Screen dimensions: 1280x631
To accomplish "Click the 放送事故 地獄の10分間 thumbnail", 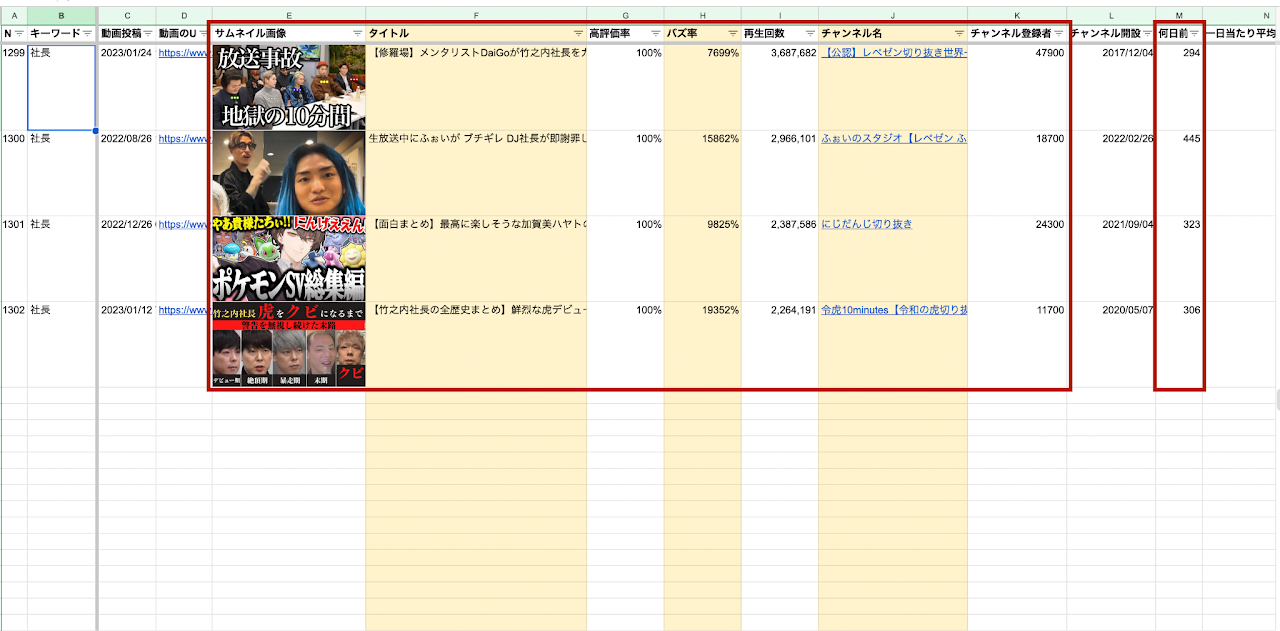I will (x=288, y=87).
